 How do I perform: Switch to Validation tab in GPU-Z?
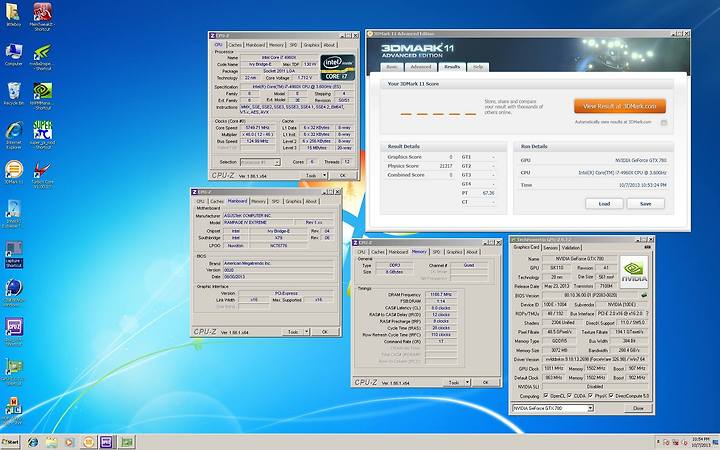pyautogui.click(x=571, y=248)
